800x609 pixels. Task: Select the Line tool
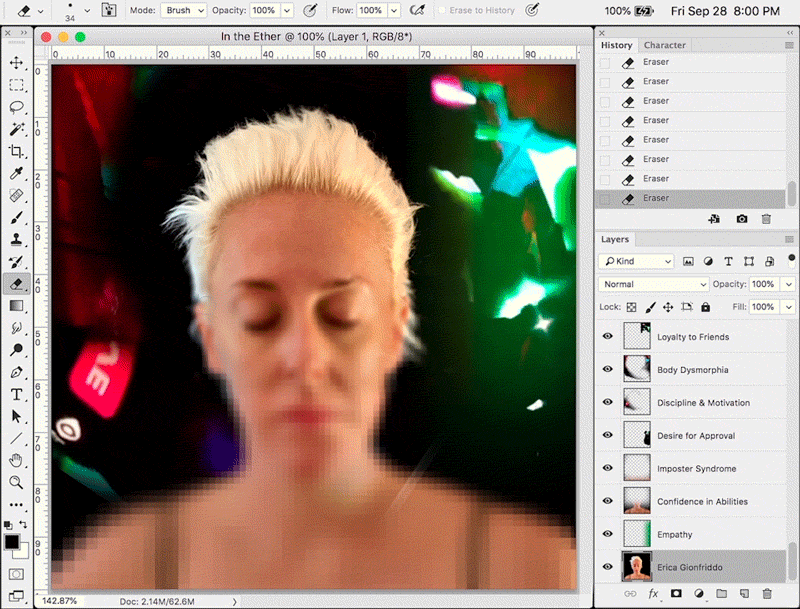16,439
